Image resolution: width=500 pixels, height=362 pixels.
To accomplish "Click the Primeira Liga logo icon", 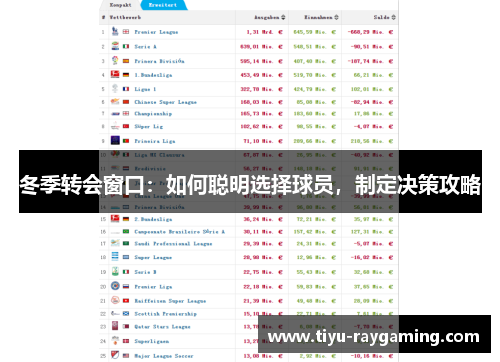I will (x=115, y=141).
